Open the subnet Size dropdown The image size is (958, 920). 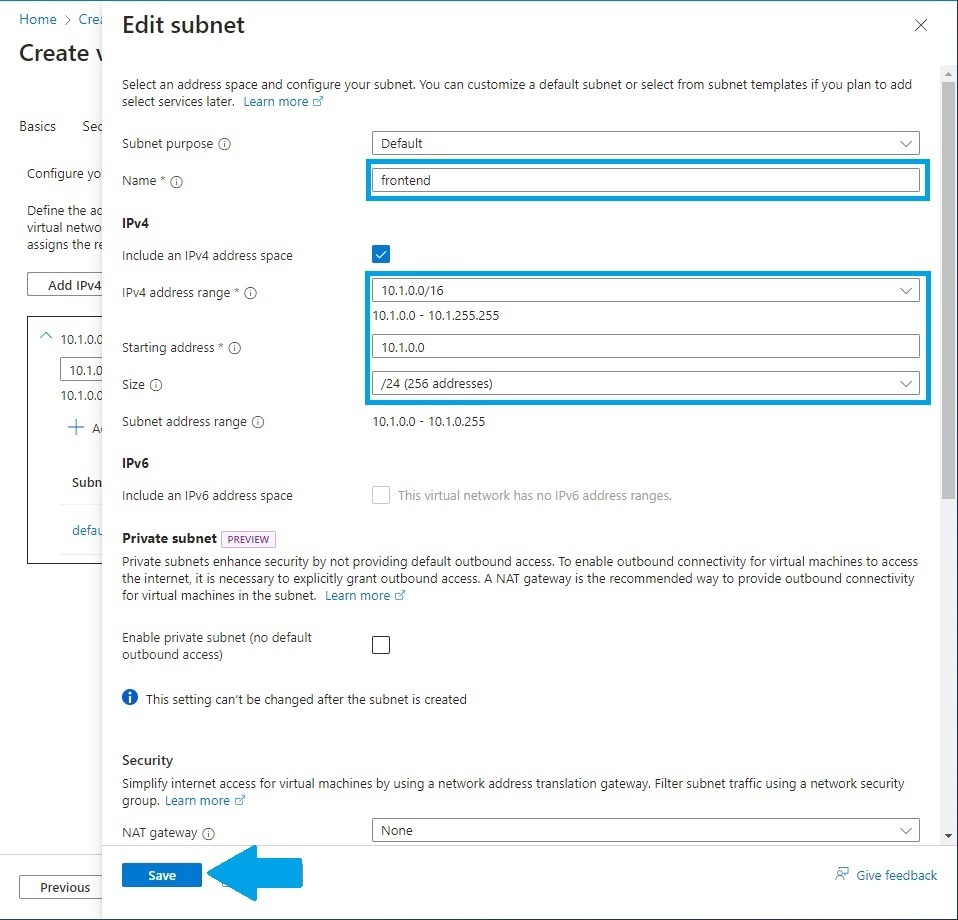click(x=645, y=383)
